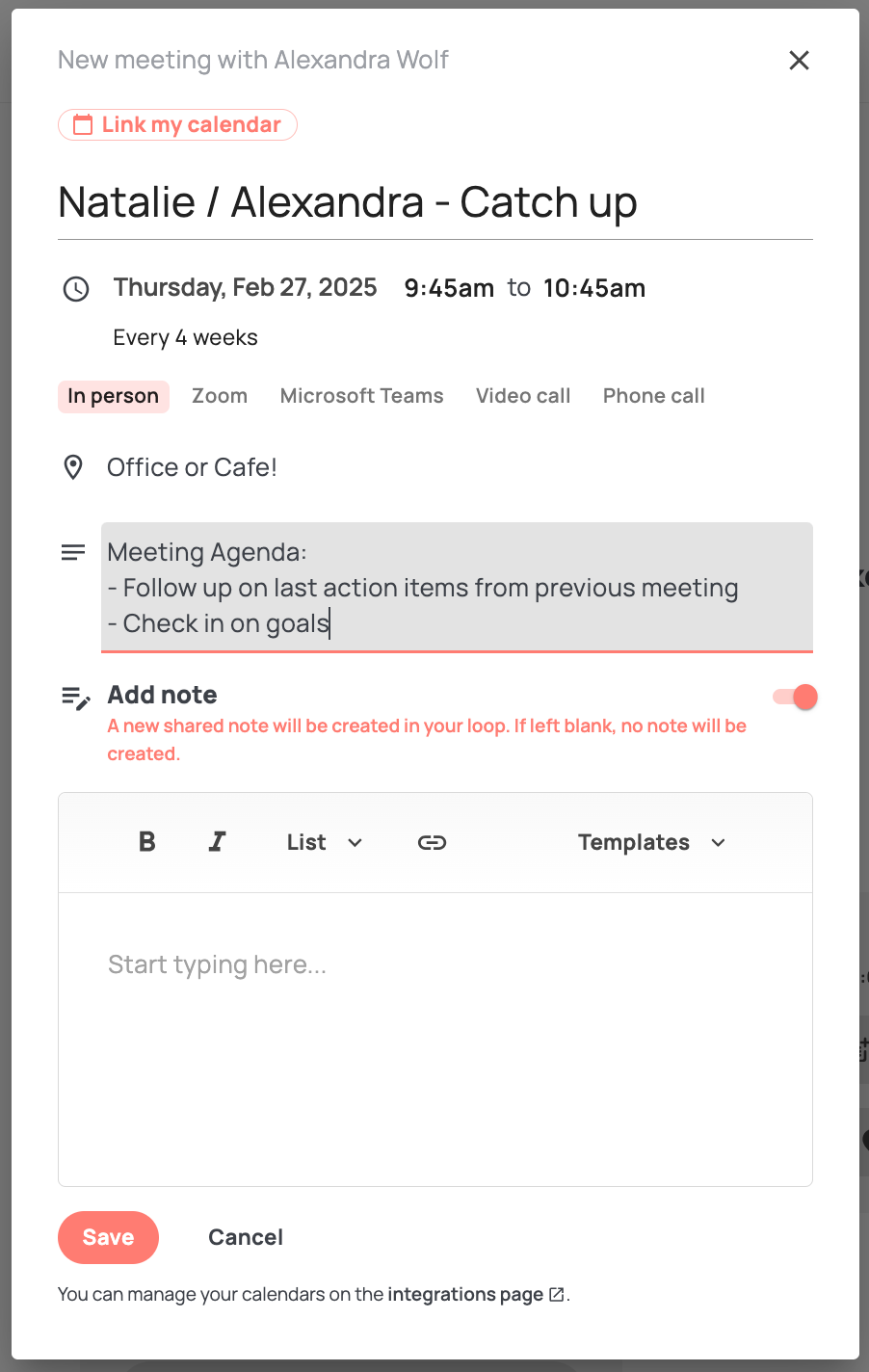Click the Bold formatting icon

(x=147, y=842)
